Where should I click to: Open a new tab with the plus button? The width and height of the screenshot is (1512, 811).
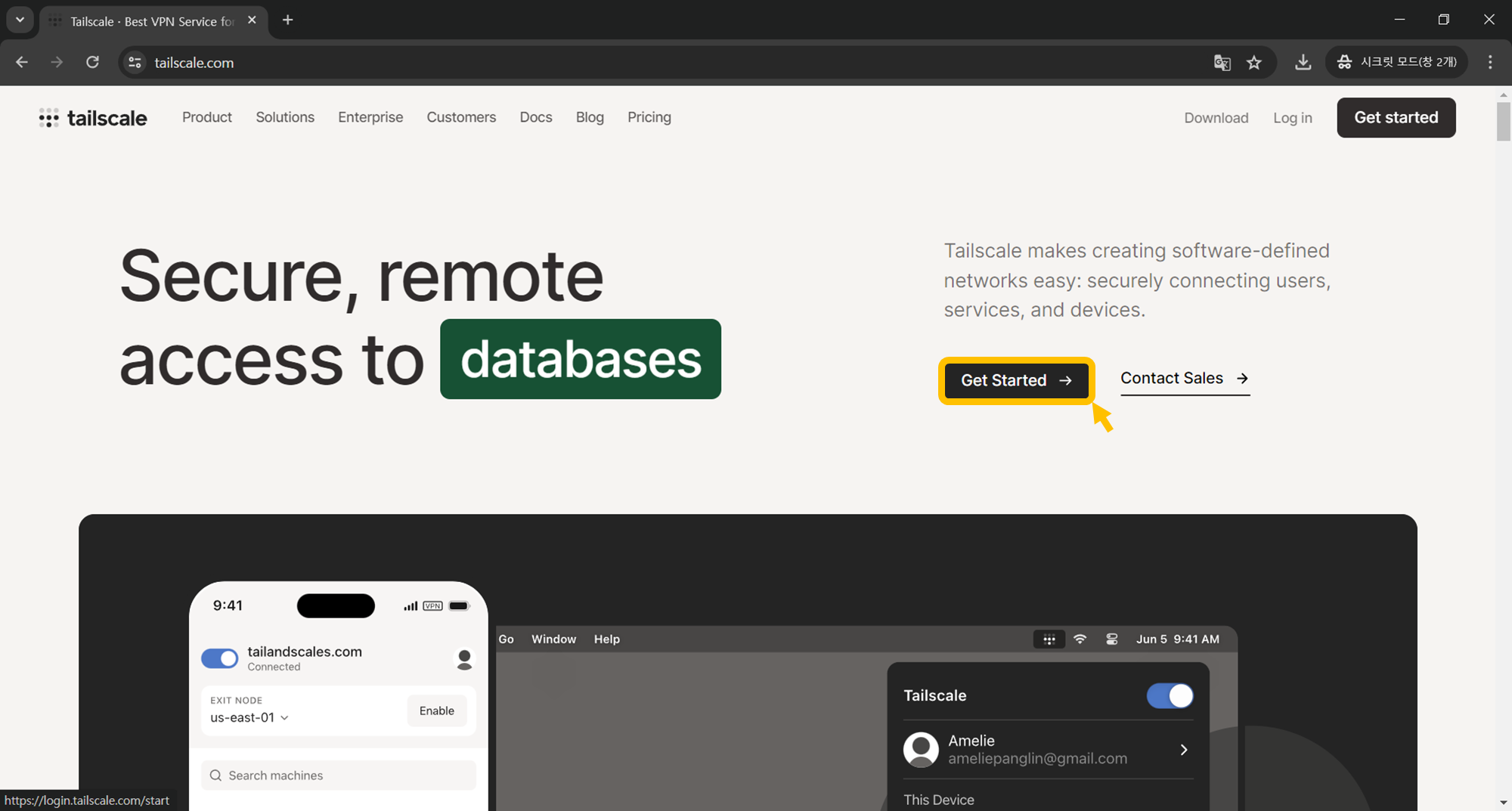(x=287, y=20)
